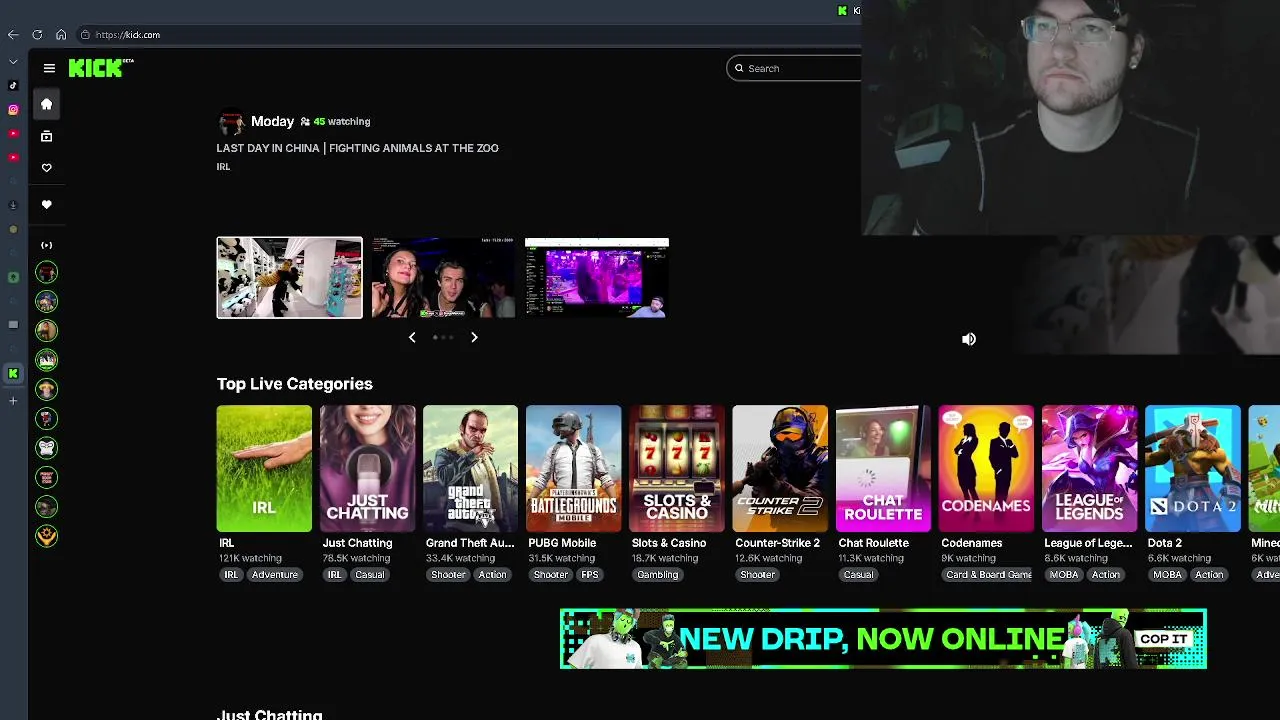Reload the browser page

click(x=37, y=35)
